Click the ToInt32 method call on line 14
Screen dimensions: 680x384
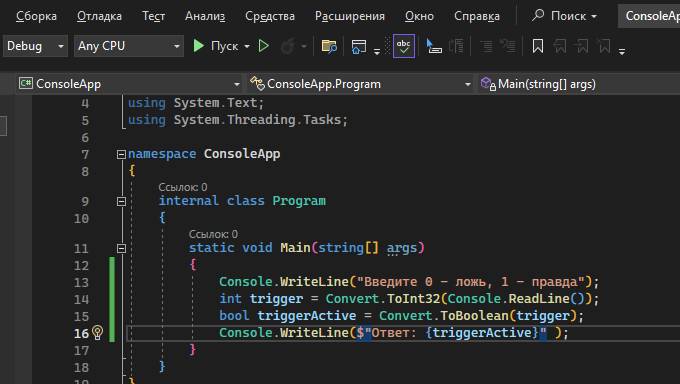pos(414,299)
